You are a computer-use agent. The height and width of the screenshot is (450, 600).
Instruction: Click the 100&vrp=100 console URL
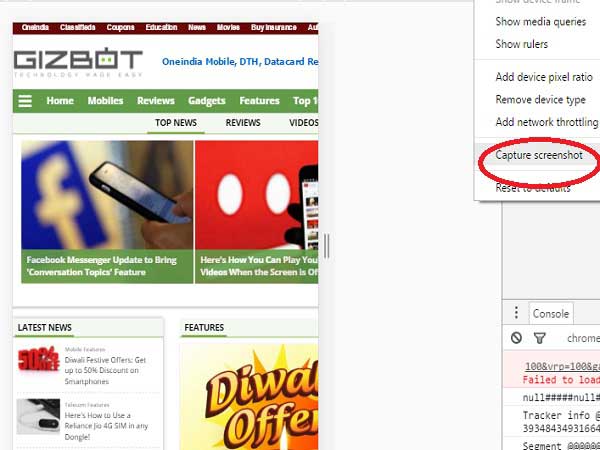coord(562,366)
